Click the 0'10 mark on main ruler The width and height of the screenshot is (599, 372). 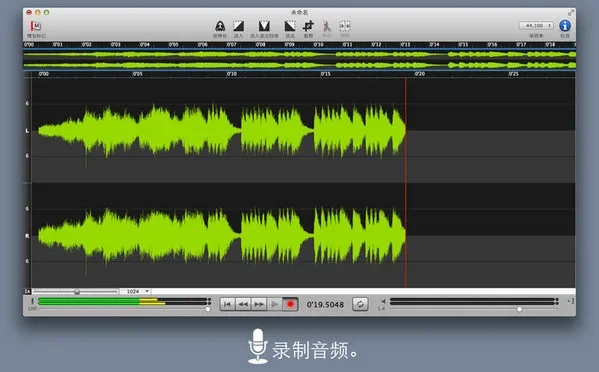click(232, 74)
